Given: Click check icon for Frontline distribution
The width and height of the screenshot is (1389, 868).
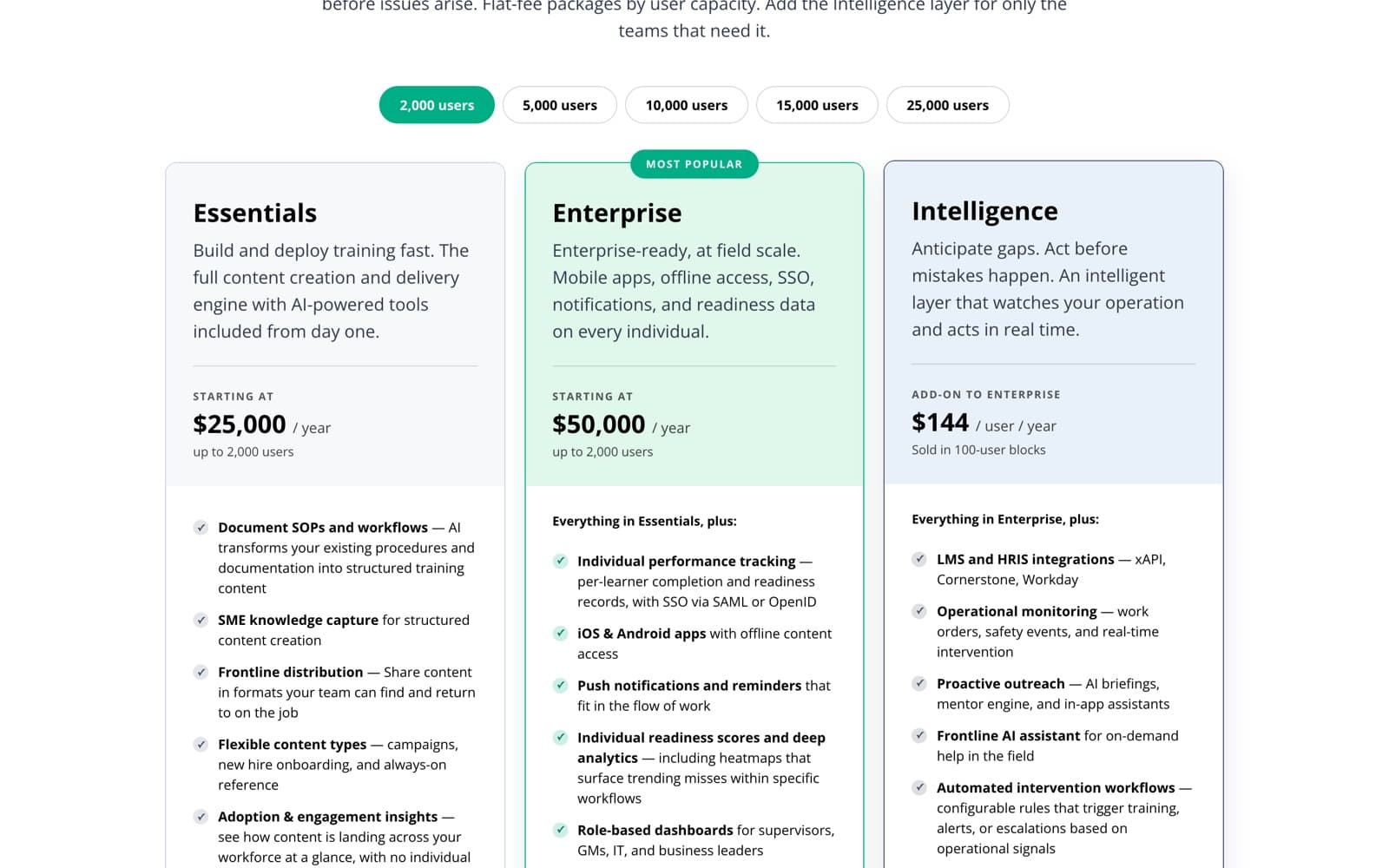Looking at the screenshot, I should click(x=201, y=672).
